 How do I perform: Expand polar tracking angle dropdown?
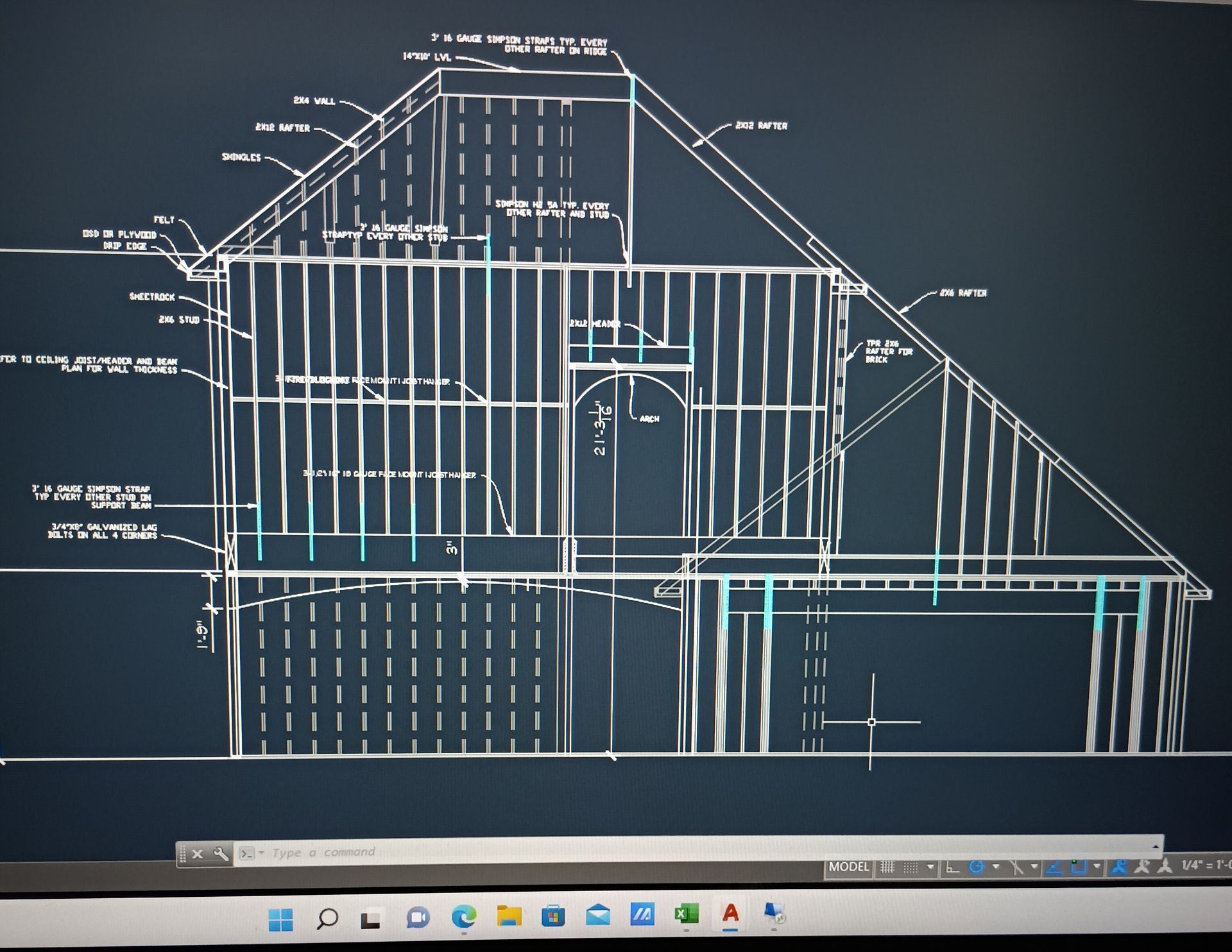pos(996,867)
